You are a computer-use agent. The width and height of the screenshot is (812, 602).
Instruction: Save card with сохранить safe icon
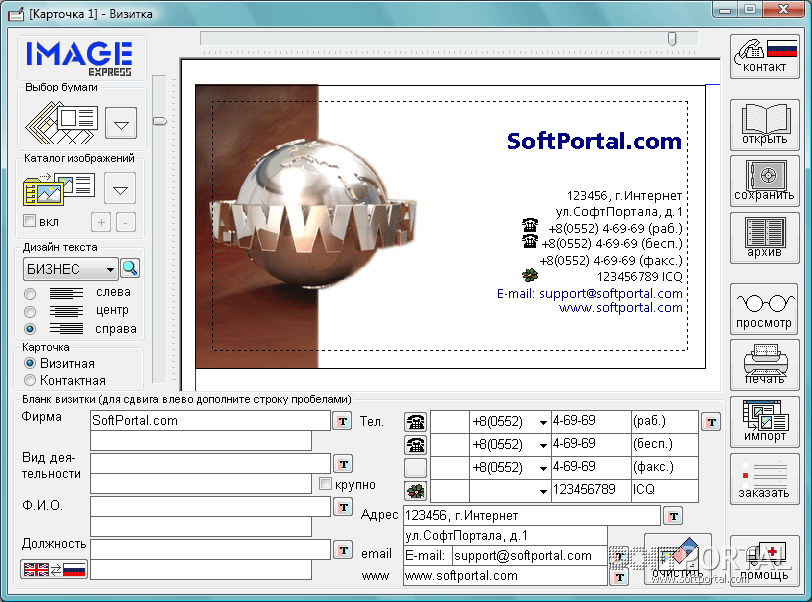[764, 181]
